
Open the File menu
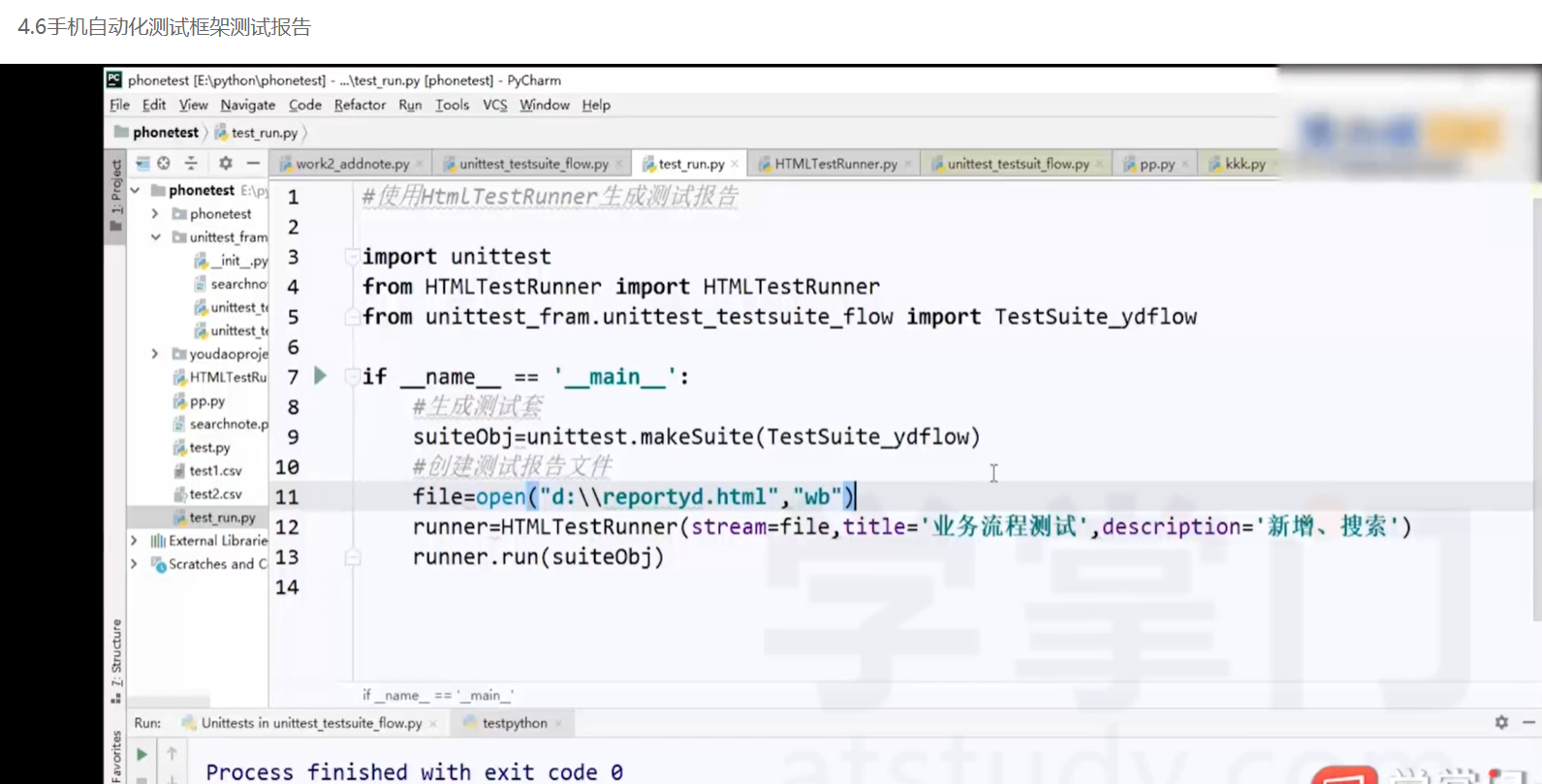119,105
